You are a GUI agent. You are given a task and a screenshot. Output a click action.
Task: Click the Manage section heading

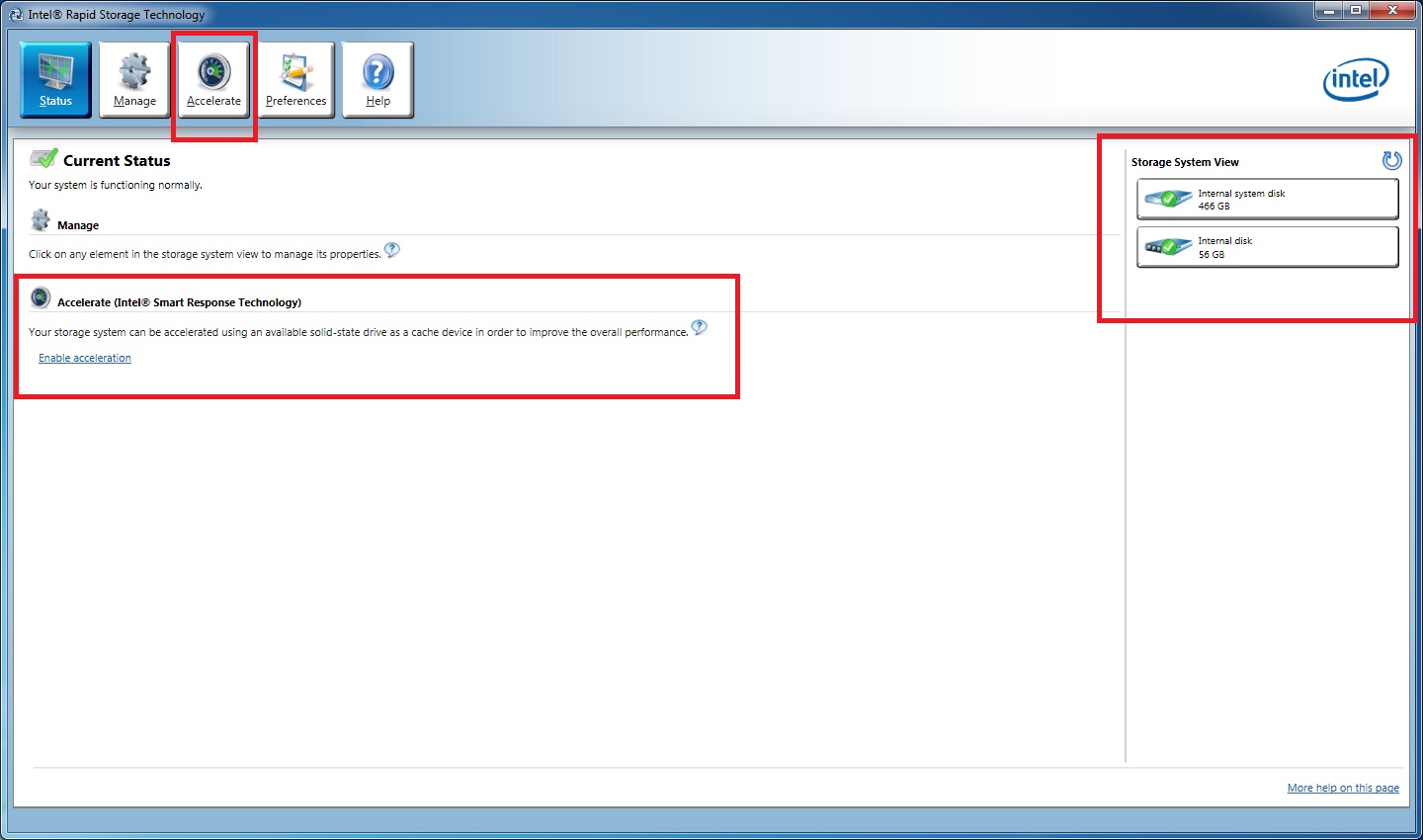tap(78, 225)
